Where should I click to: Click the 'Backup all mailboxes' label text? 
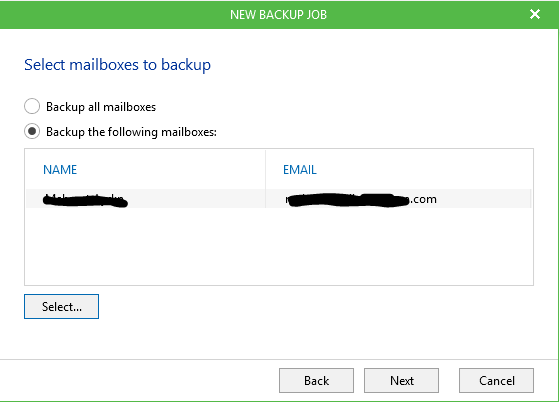[101, 107]
